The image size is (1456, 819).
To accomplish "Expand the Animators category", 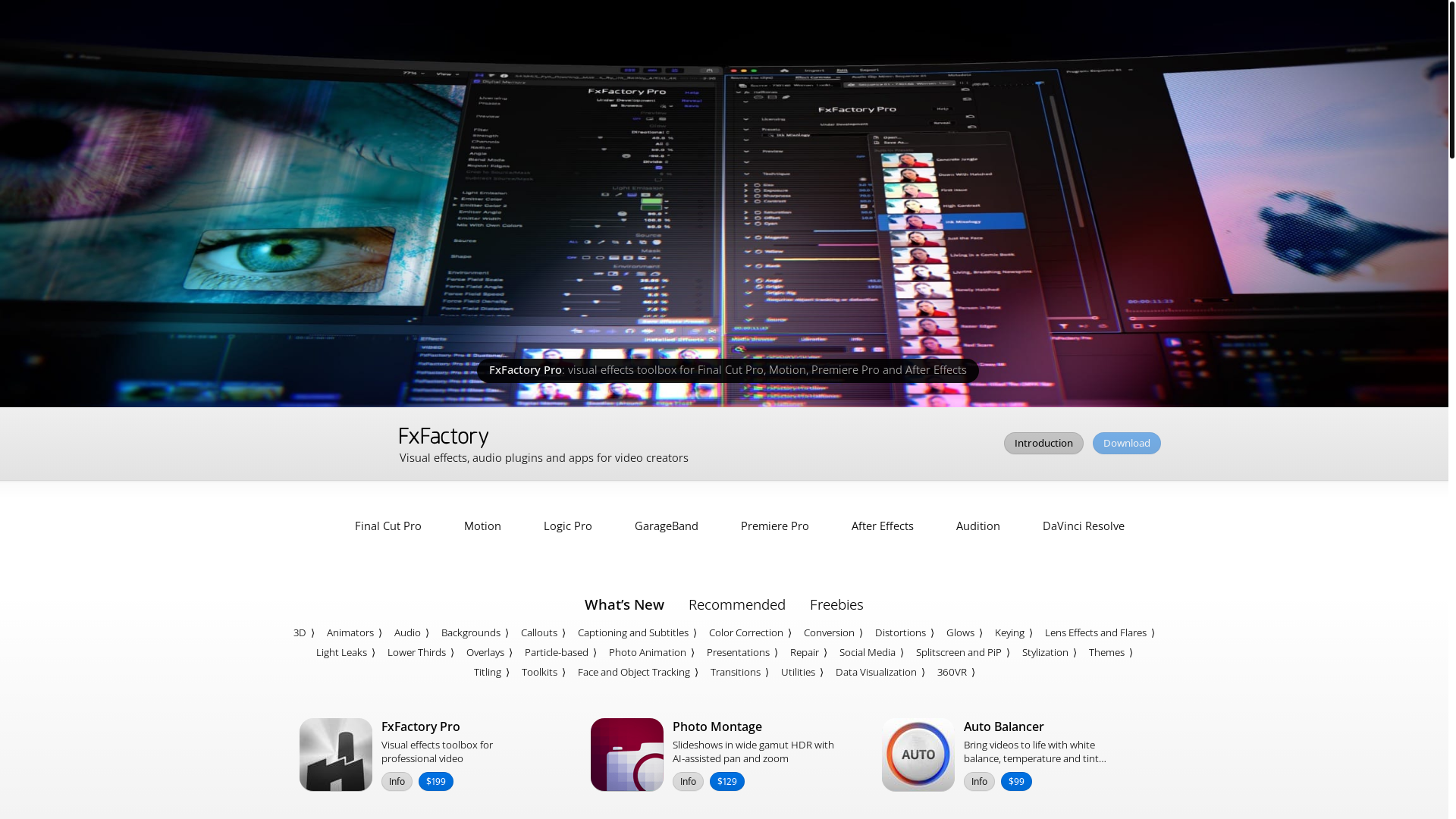I will [x=354, y=633].
